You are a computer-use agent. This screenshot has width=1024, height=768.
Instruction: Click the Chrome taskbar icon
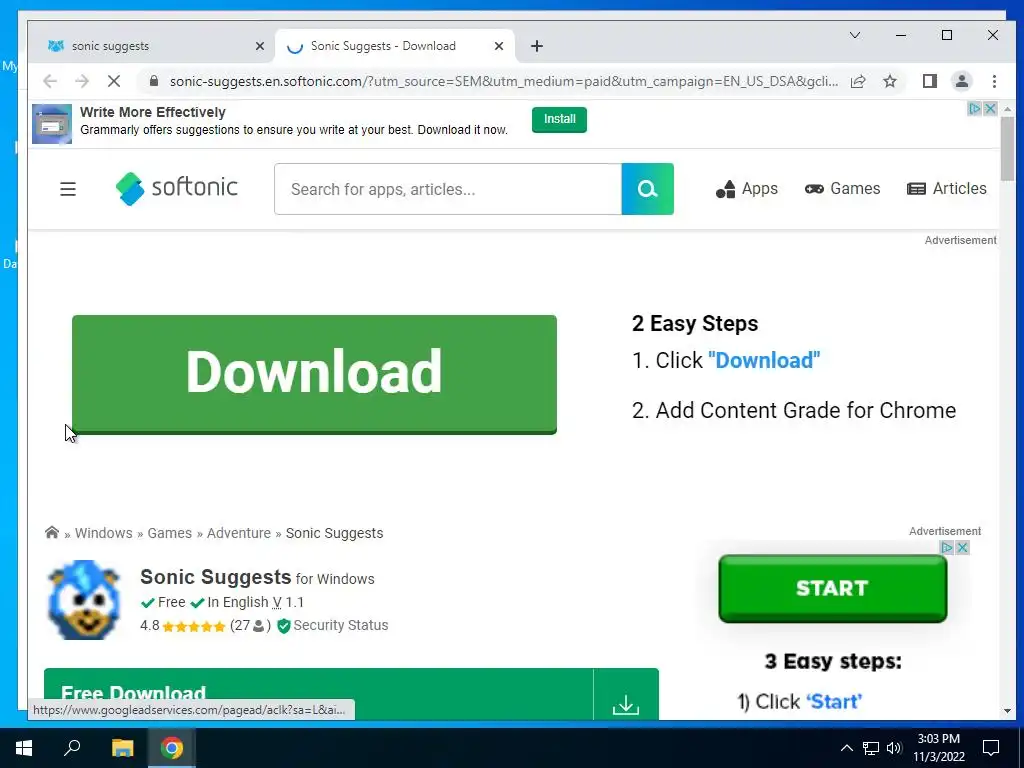pyautogui.click(x=172, y=748)
